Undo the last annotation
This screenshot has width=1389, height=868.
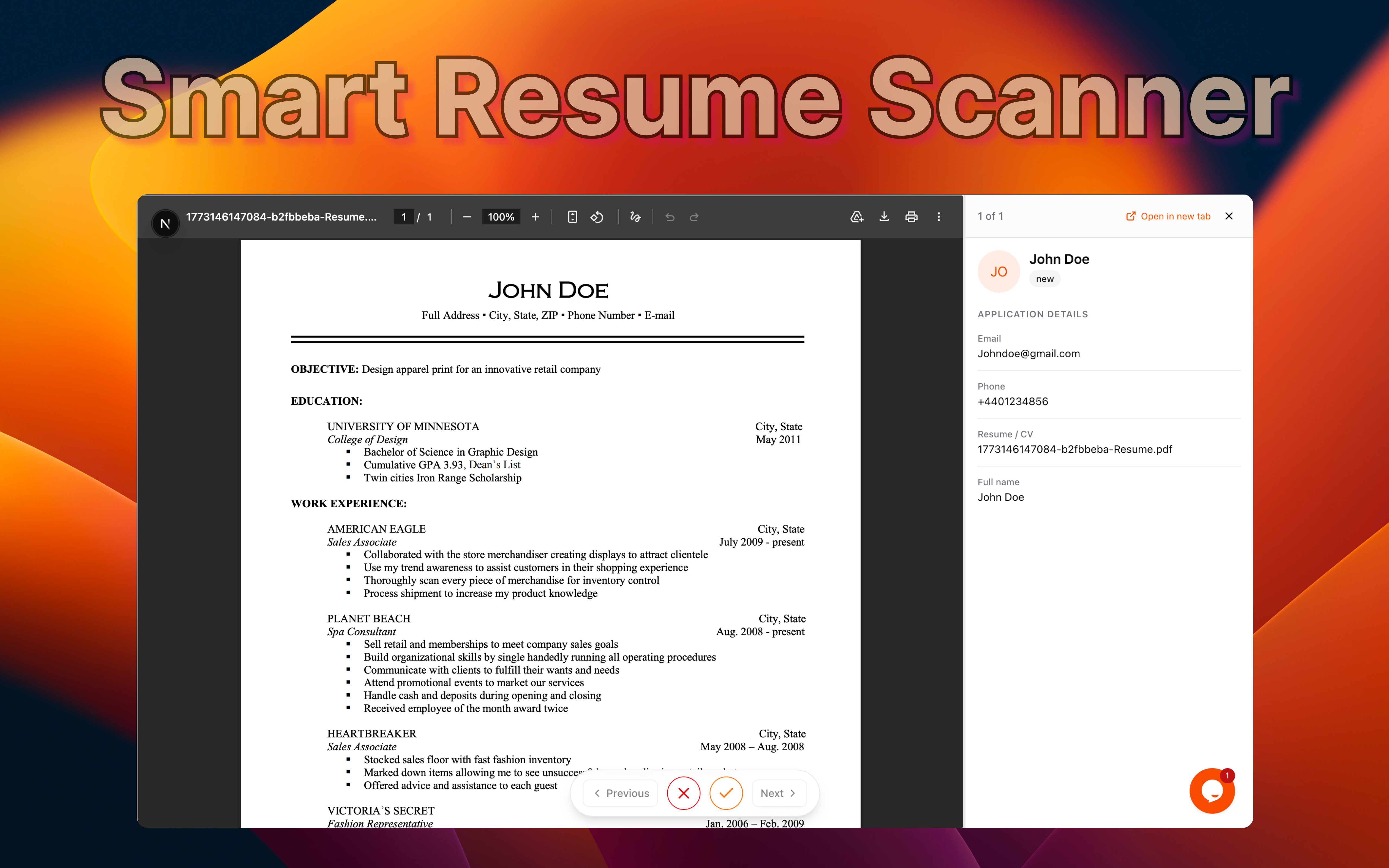pos(670,216)
